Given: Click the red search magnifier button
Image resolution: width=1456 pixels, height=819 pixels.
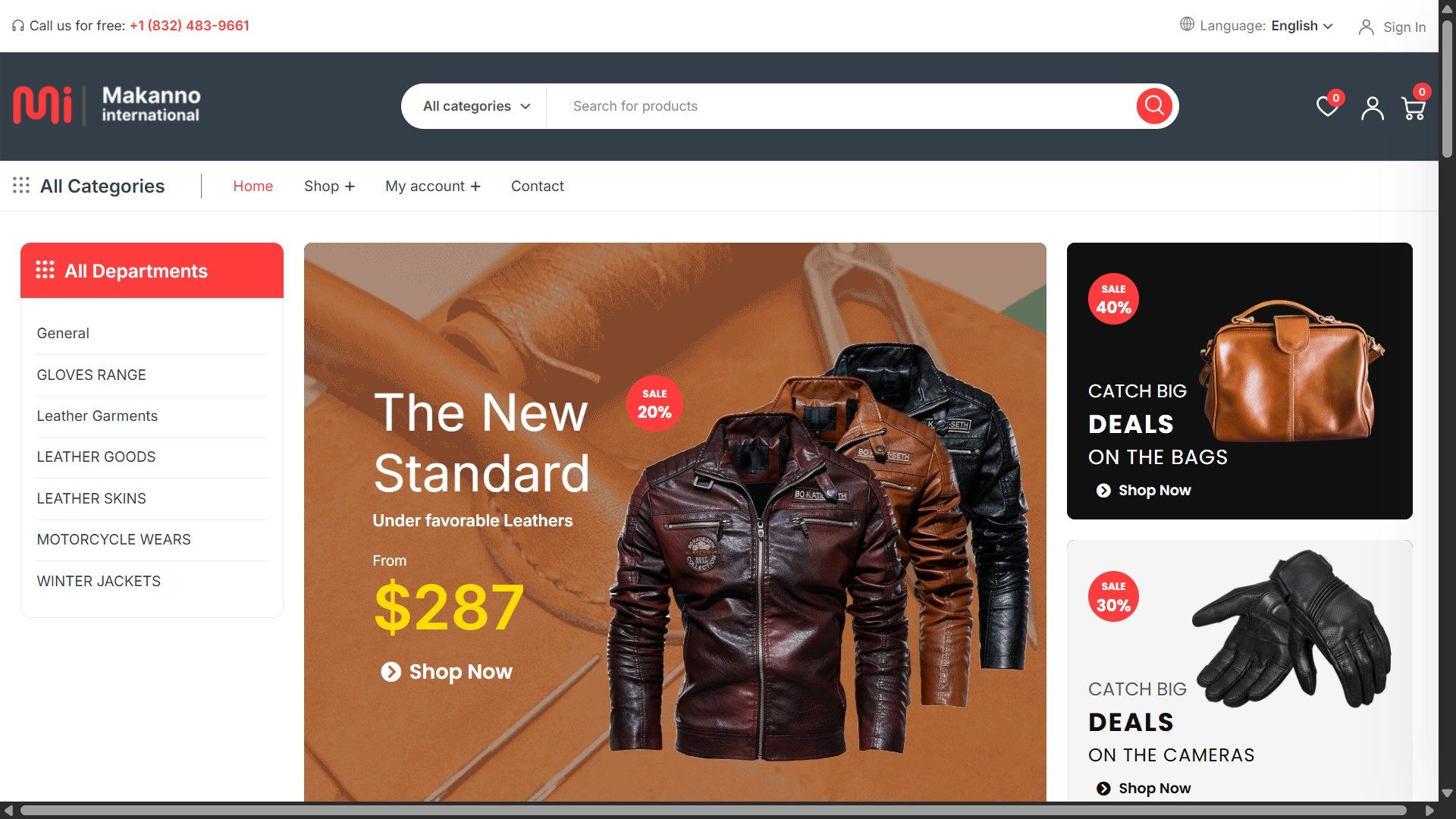Looking at the screenshot, I should click(1154, 106).
